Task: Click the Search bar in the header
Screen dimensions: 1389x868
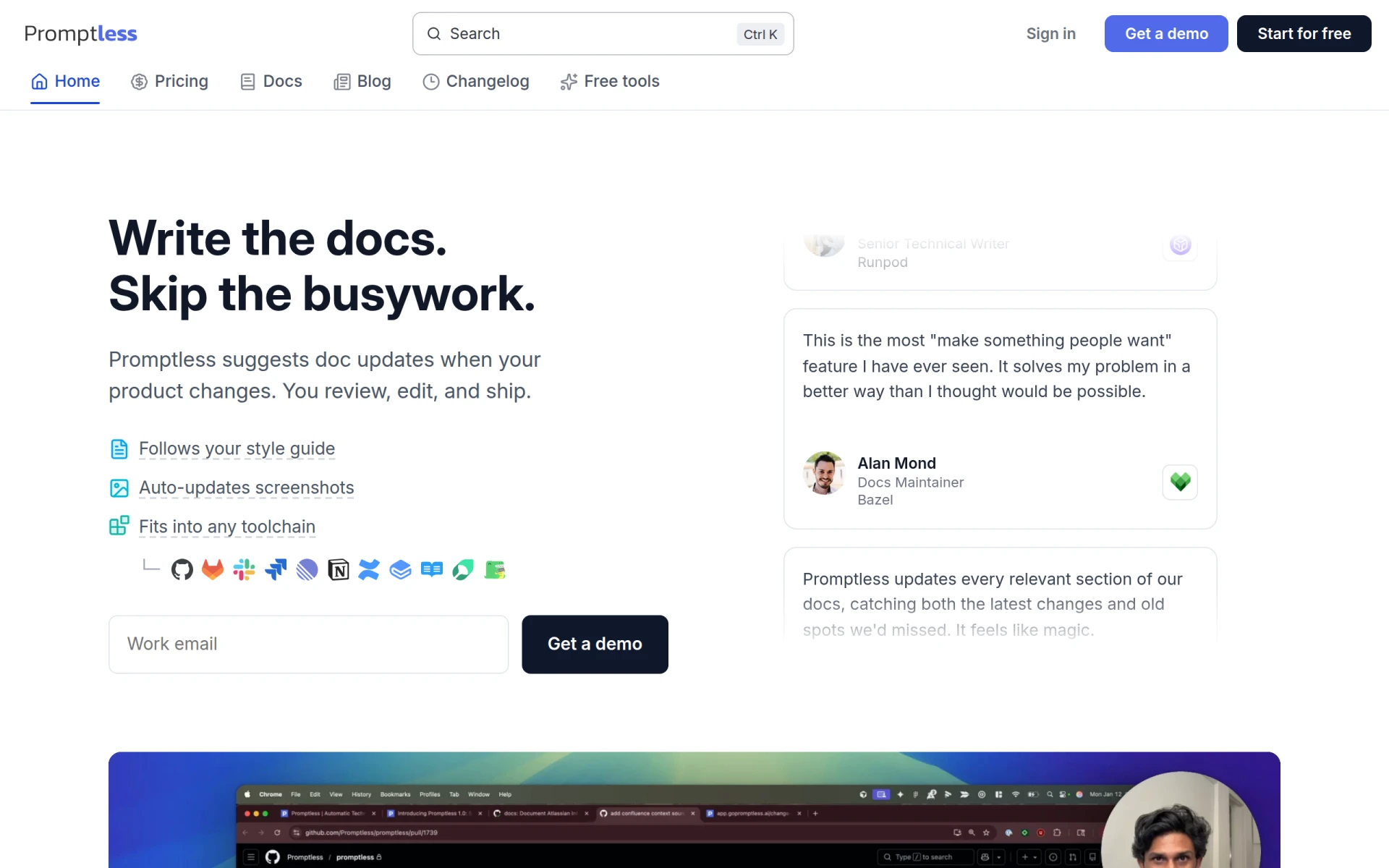Action: pos(603,33)
